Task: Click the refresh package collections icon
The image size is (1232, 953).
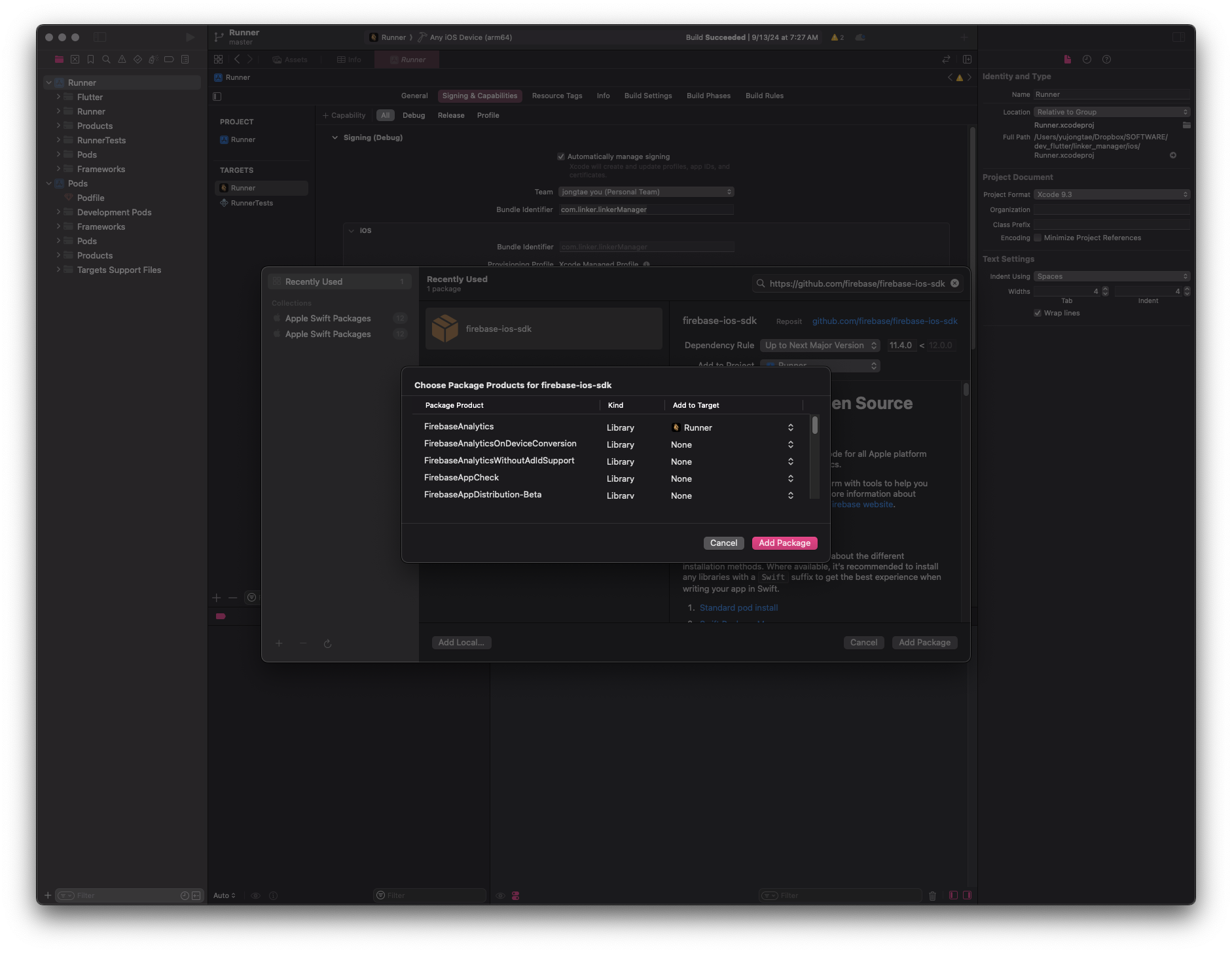Action: tap(327, 643)
